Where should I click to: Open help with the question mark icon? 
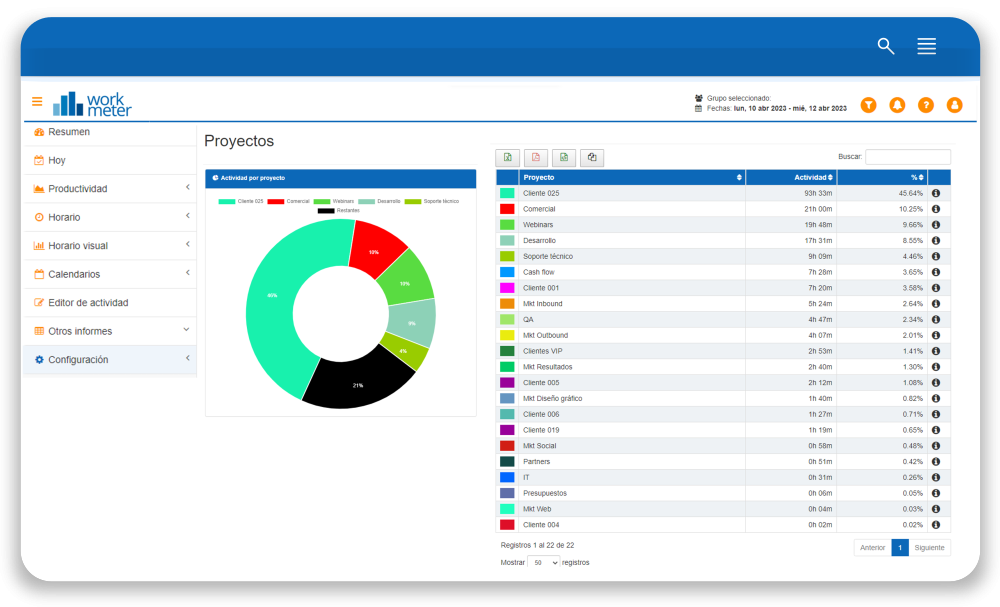pyautogui.click(x=926, y=105)
